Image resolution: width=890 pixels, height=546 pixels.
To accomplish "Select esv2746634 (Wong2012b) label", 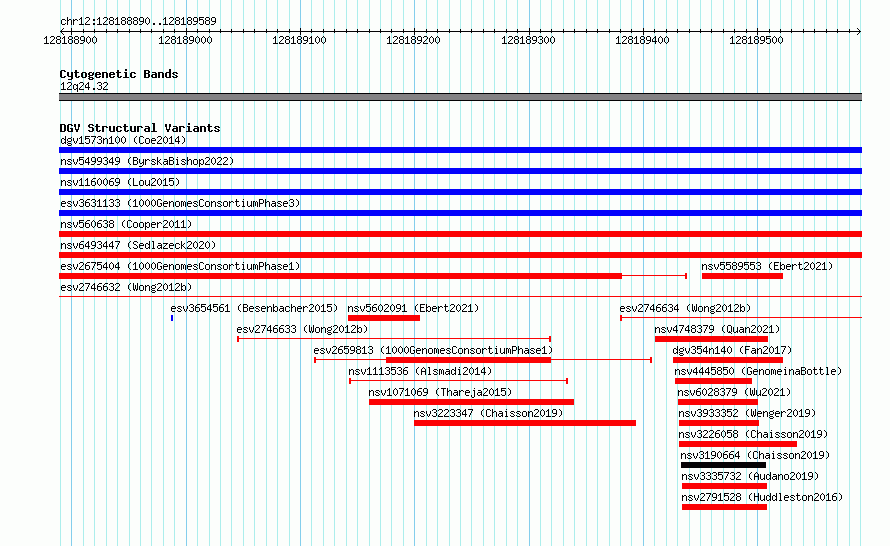I will [x=685, y=308].
